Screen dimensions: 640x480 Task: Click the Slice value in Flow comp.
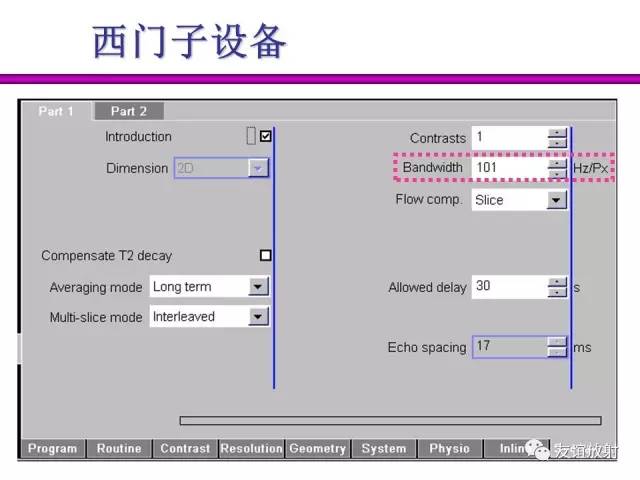tap(489, 200)
